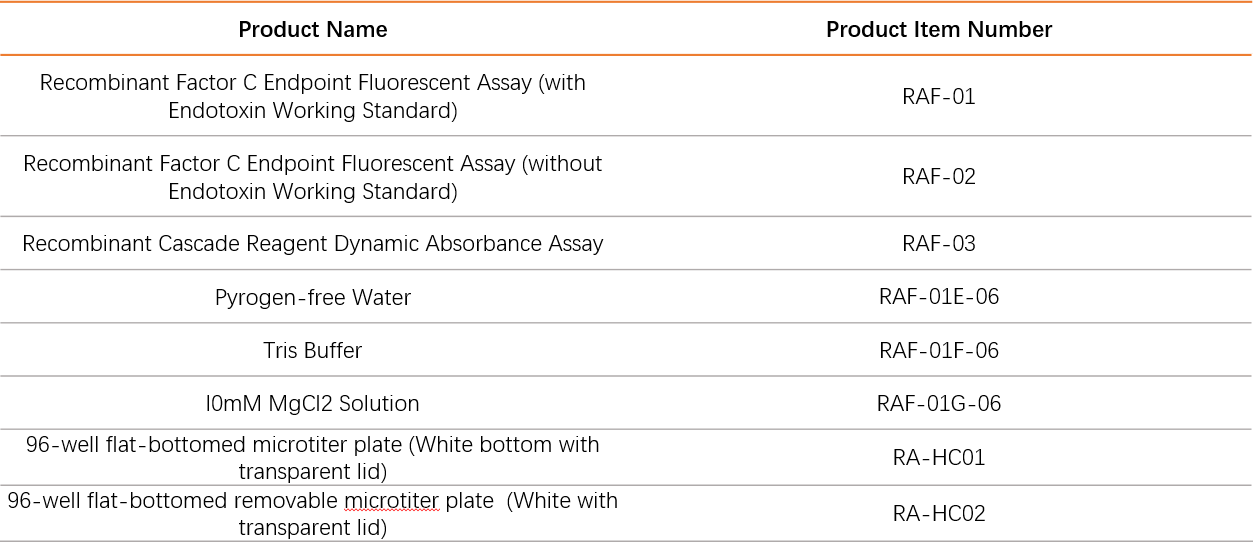Click the Endpoint Fluorescent Assay with Endotoxin Standard
This screenshot has height=543, width=1253.
pyautogui.click(x=313, y=97)
